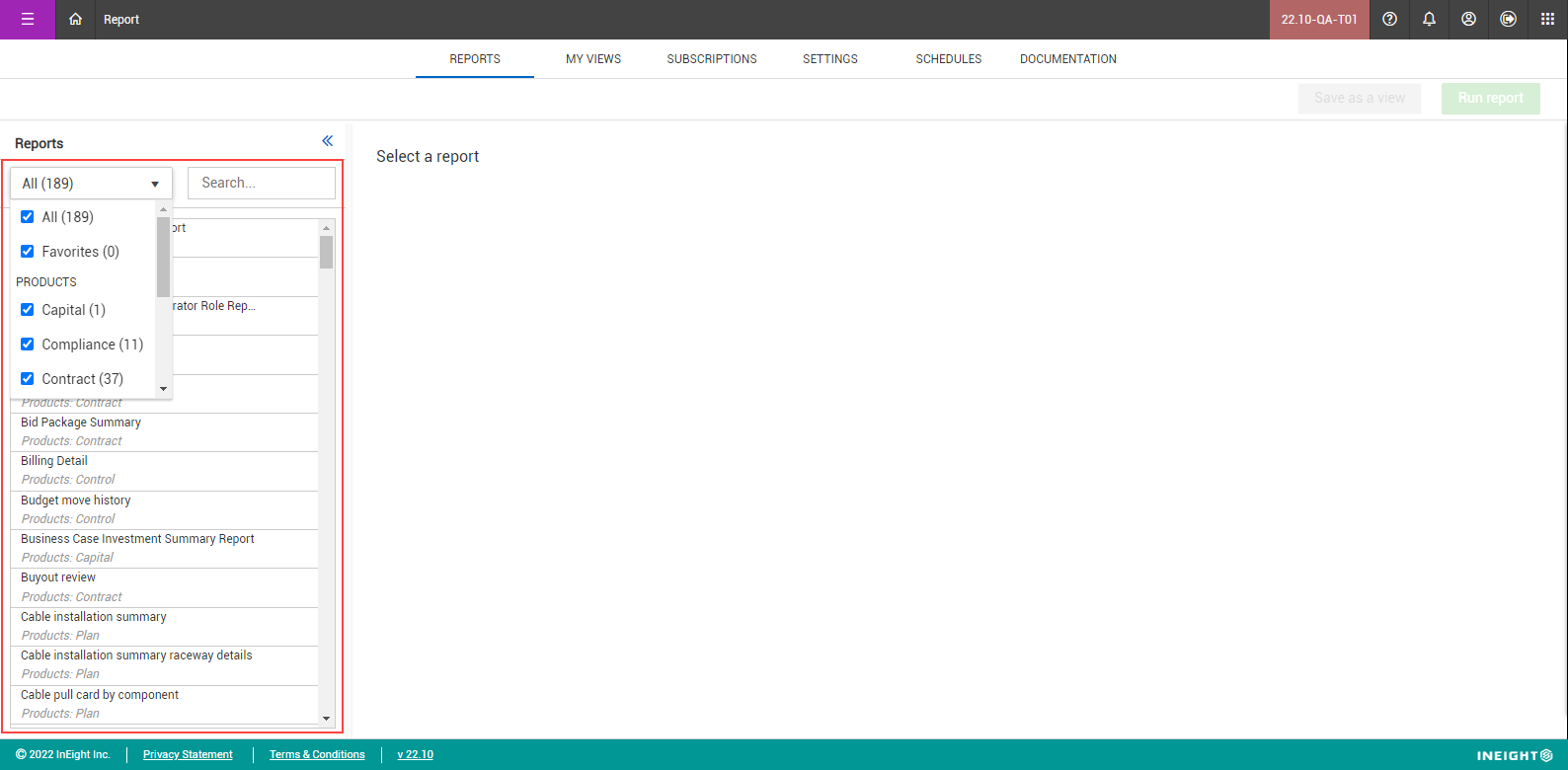Uncheck the Compliance (11) filter
1568x770 pixels.
(x=28, y=345)
